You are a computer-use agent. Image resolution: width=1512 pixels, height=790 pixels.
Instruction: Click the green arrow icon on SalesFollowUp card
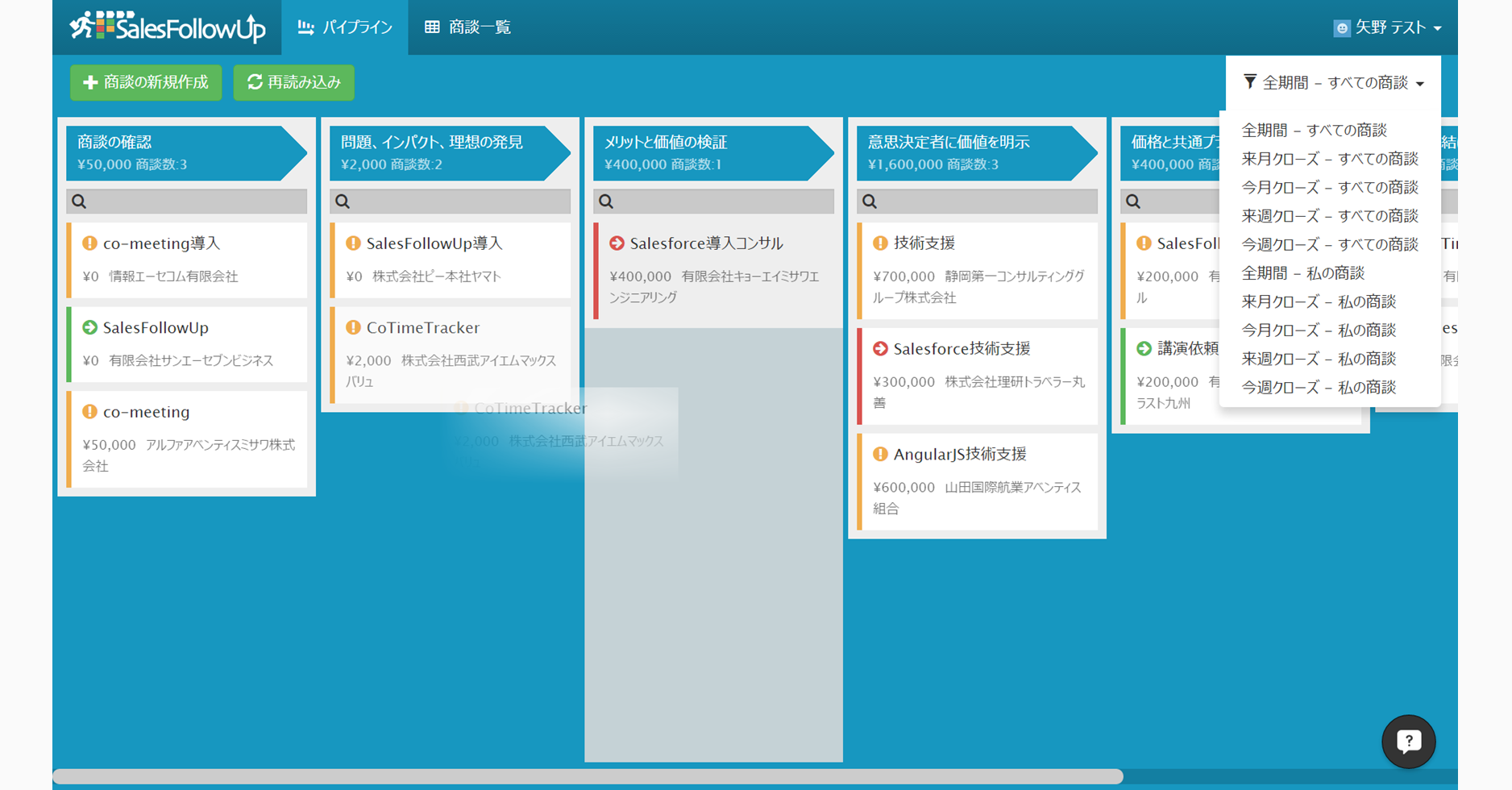pos(89,327)
